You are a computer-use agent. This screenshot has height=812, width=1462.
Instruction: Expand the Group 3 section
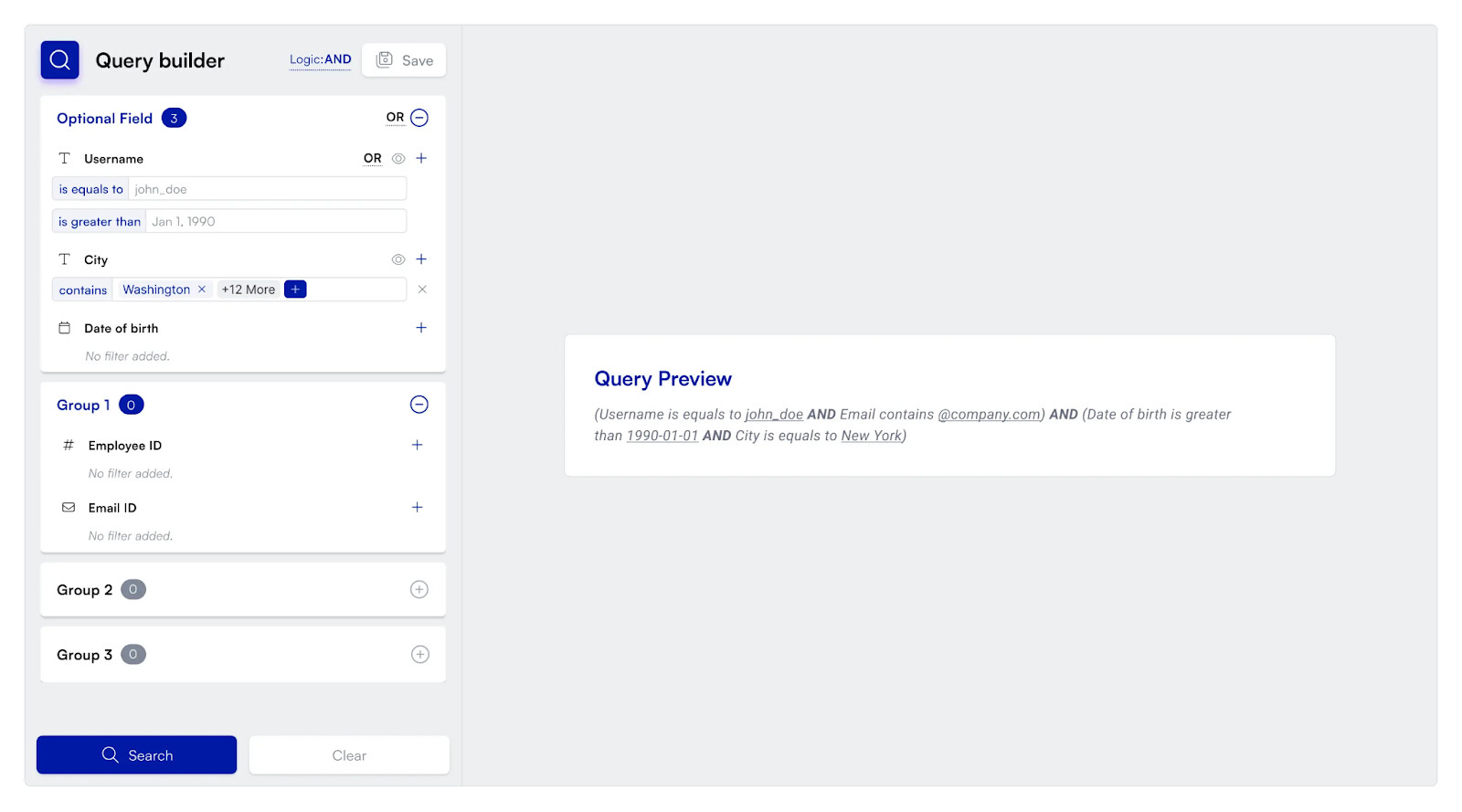click(419, 655)
